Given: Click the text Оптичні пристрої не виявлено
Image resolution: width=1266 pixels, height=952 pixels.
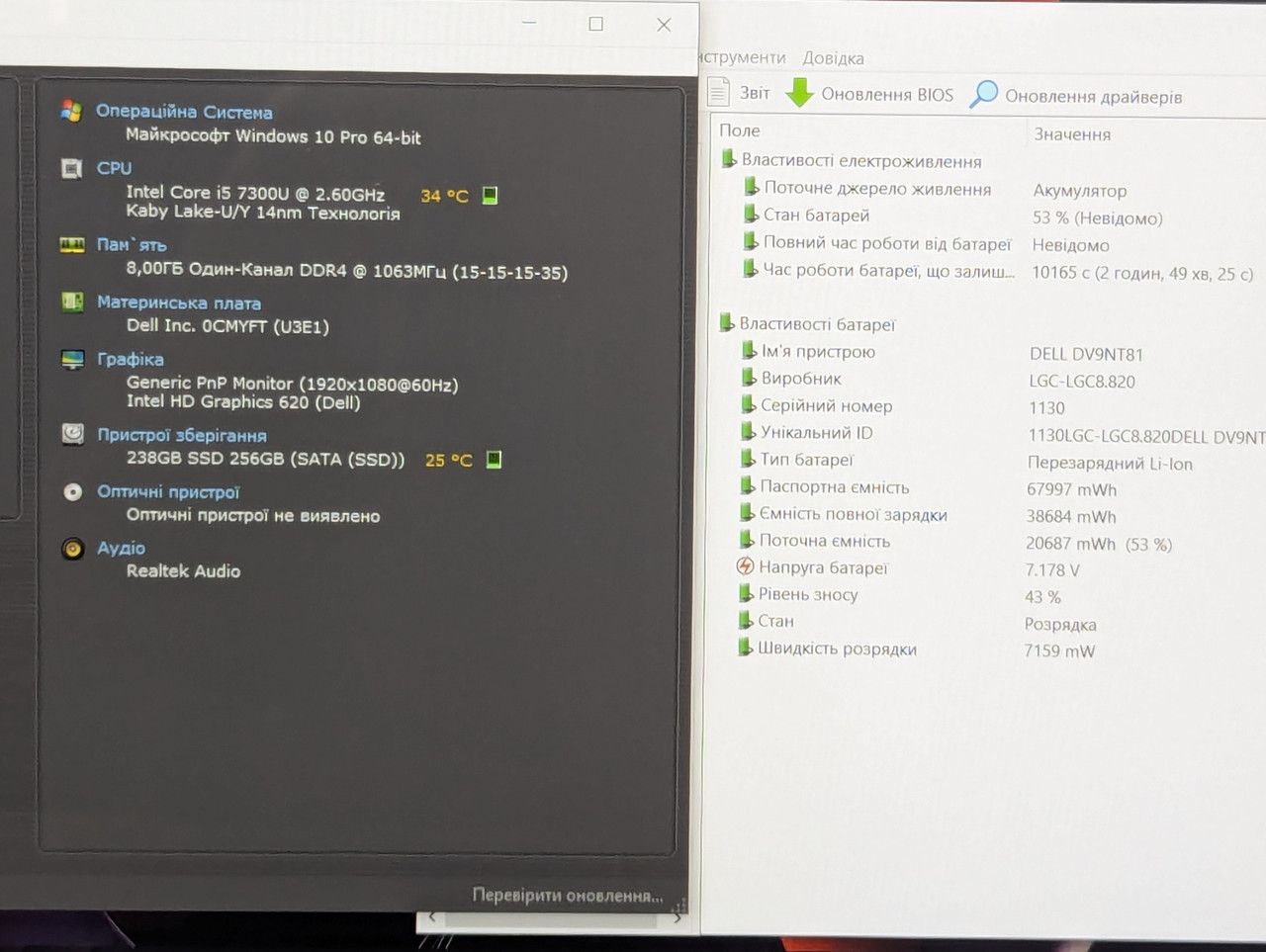Looking at the screenshot, I should point(253,515).
